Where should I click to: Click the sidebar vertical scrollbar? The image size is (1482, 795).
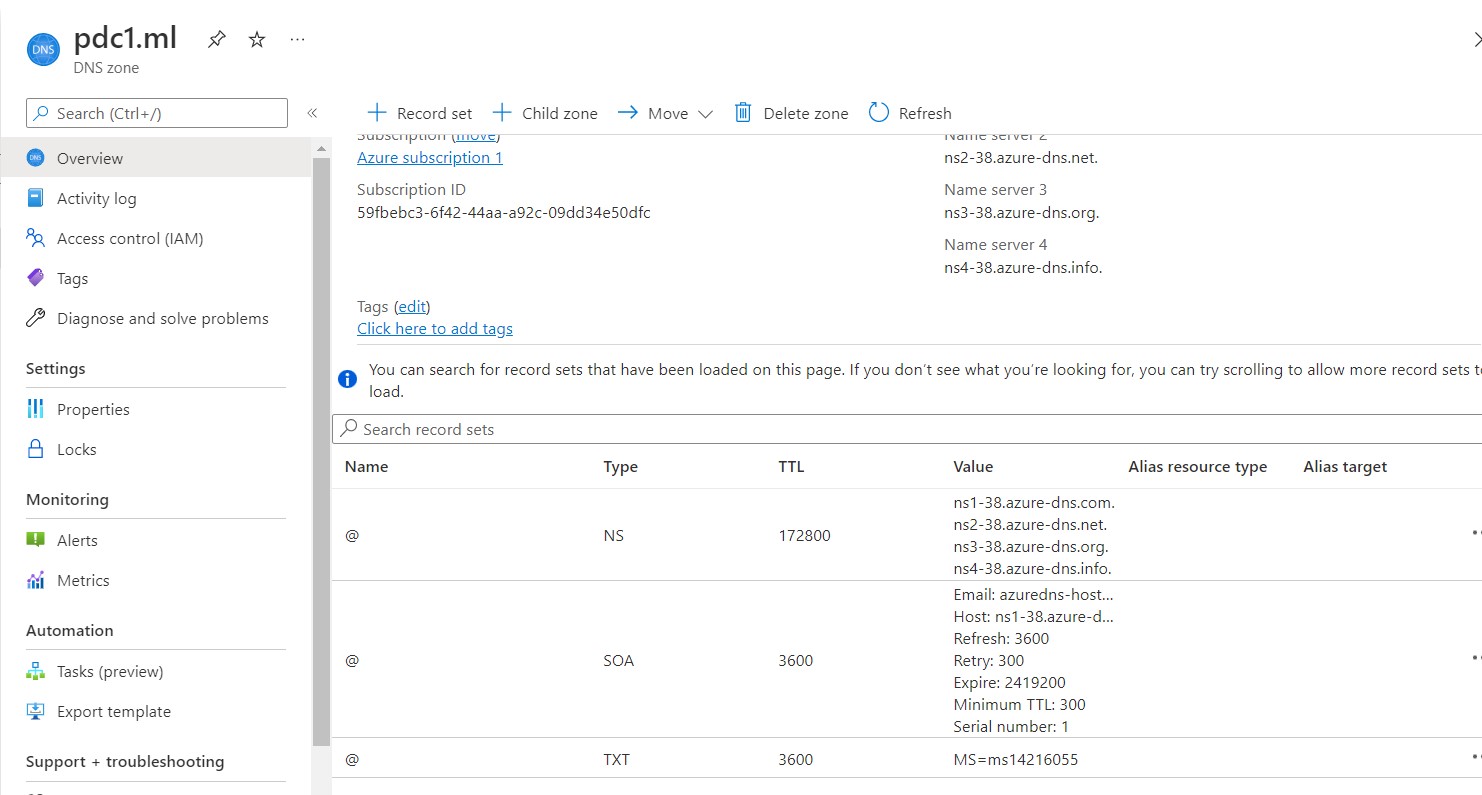click(321, 450)
